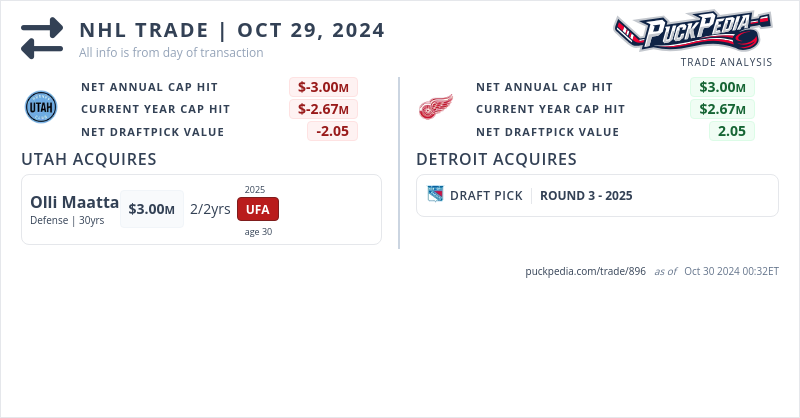
Task: Click the 2/2yrs contract term text
Action: click(210, 209)
